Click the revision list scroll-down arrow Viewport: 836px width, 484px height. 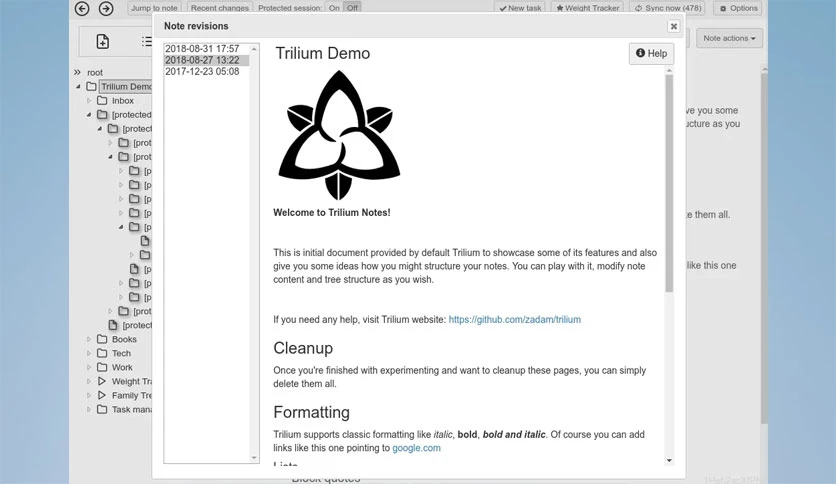(254, 457)
